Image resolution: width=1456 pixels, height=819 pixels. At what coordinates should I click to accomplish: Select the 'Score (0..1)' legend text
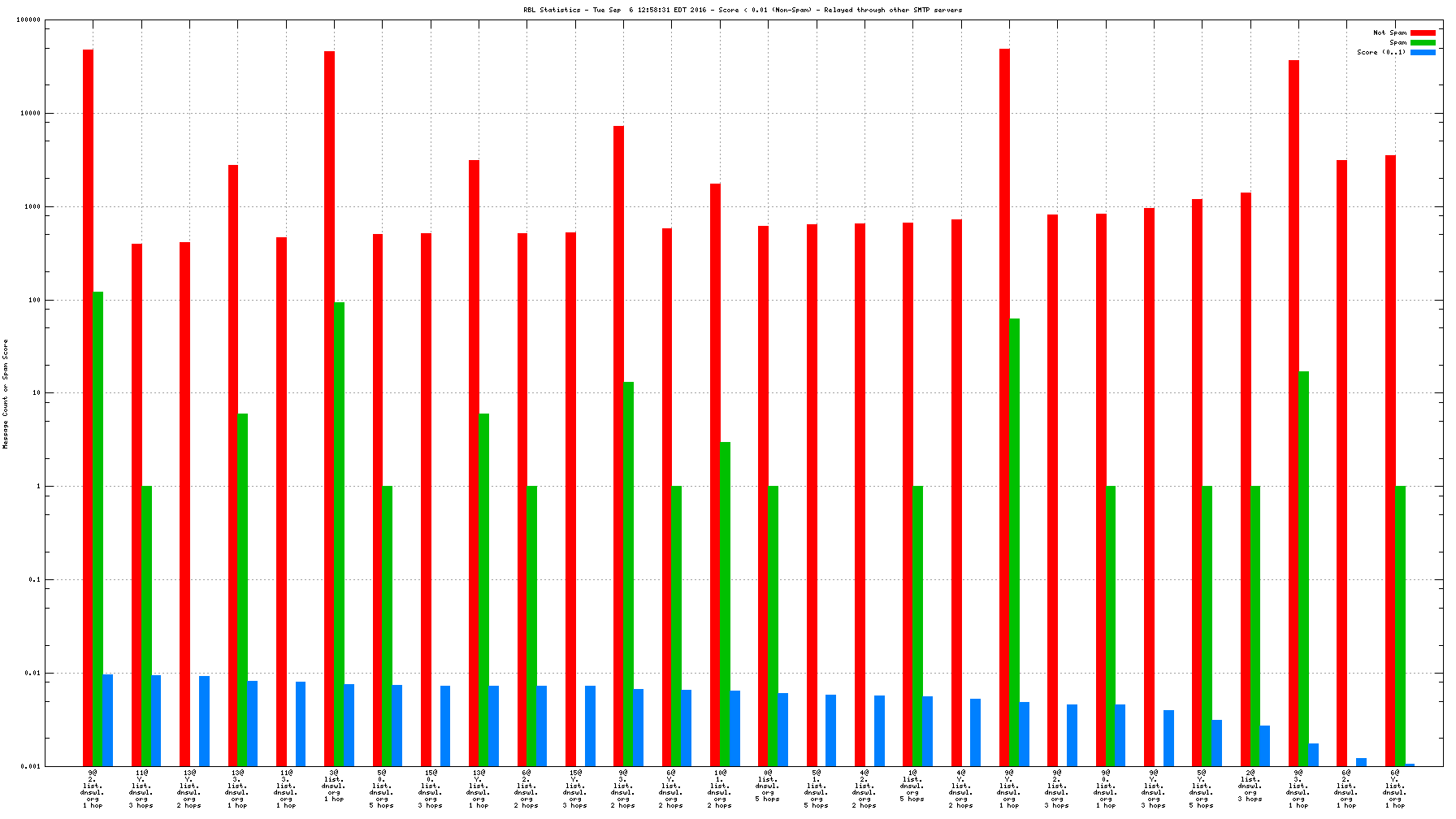tap(1381, 53)
